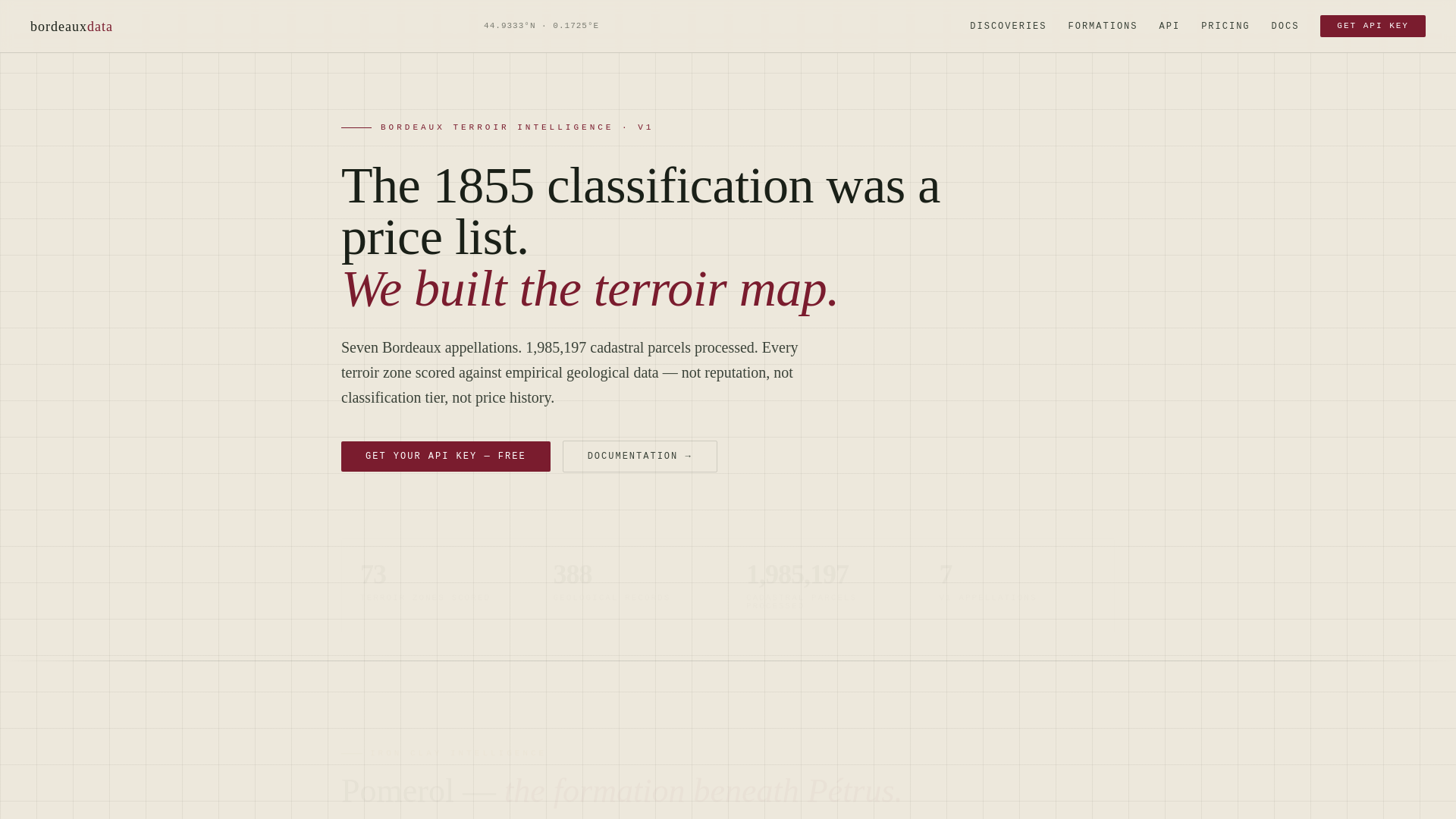Open Docs from the navigation
The width and height of the screenshot is (1456, 819).
click(x=1285, y=27)
